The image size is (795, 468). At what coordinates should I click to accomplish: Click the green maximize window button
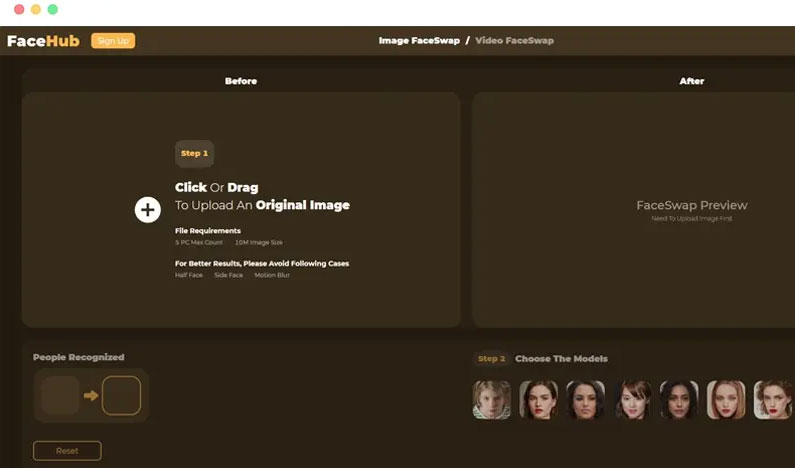(53, 10)
